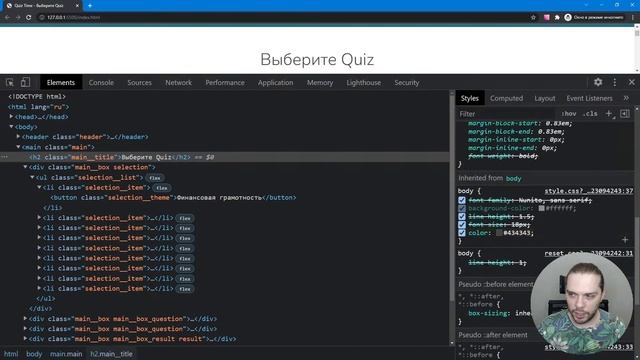The width and height of the screenshot is (640, 360).
Task: Open the #ffffff background color swatch
Action: point(541,208)
